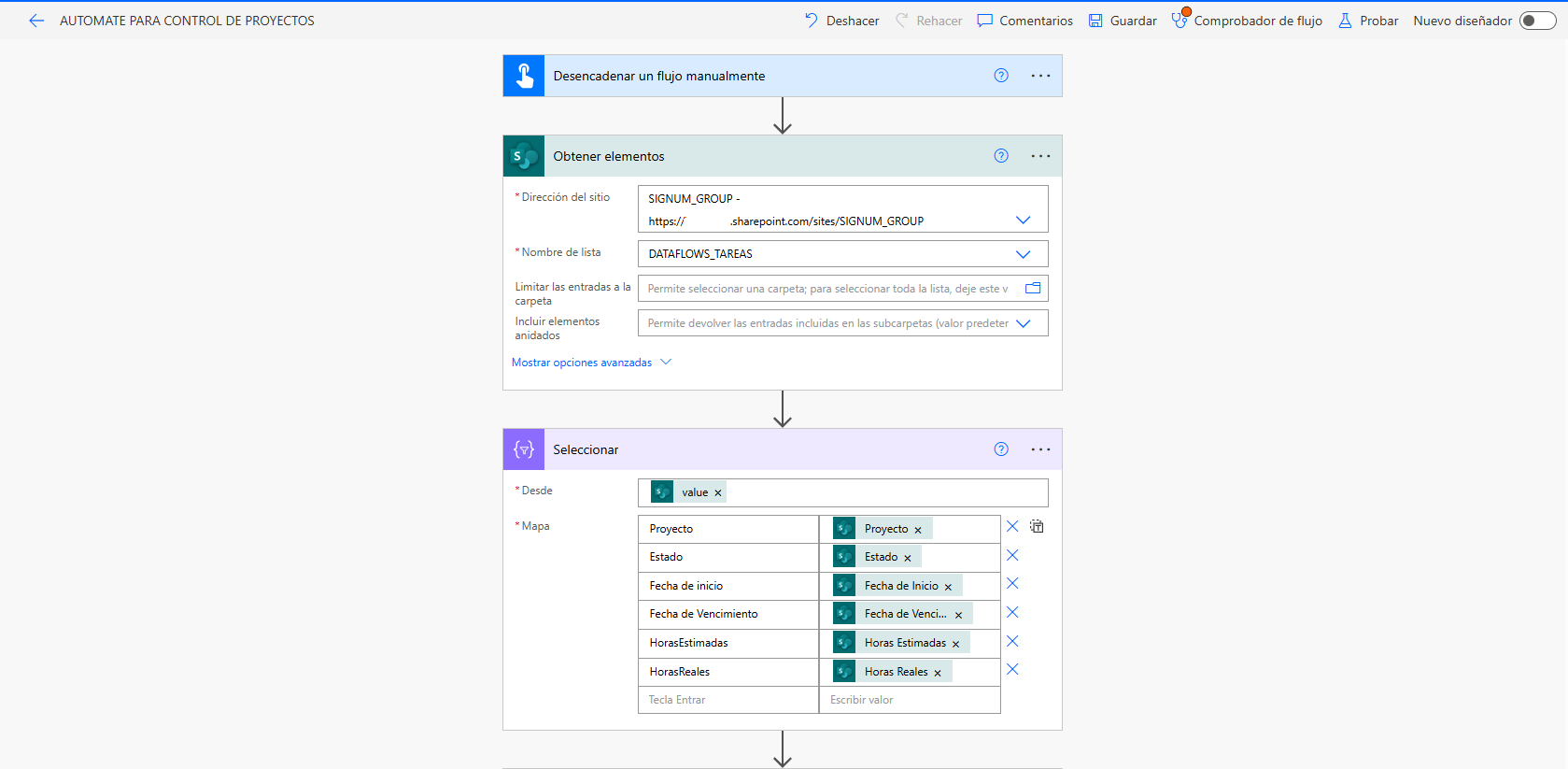Click the Fecha de Vencimiento key cell

(728, 614)
